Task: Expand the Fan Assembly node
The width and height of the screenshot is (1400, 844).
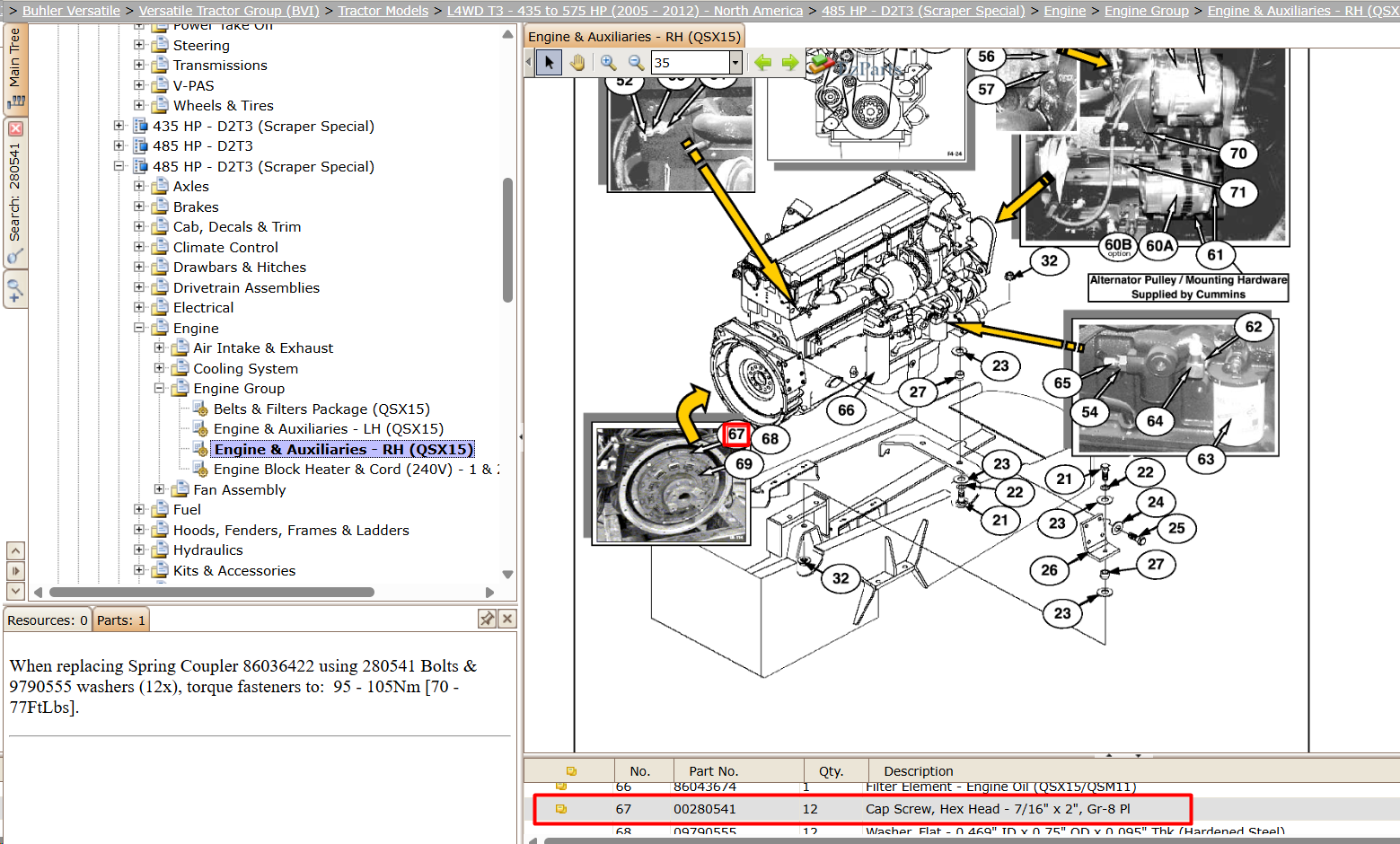Action: [159, 489]
